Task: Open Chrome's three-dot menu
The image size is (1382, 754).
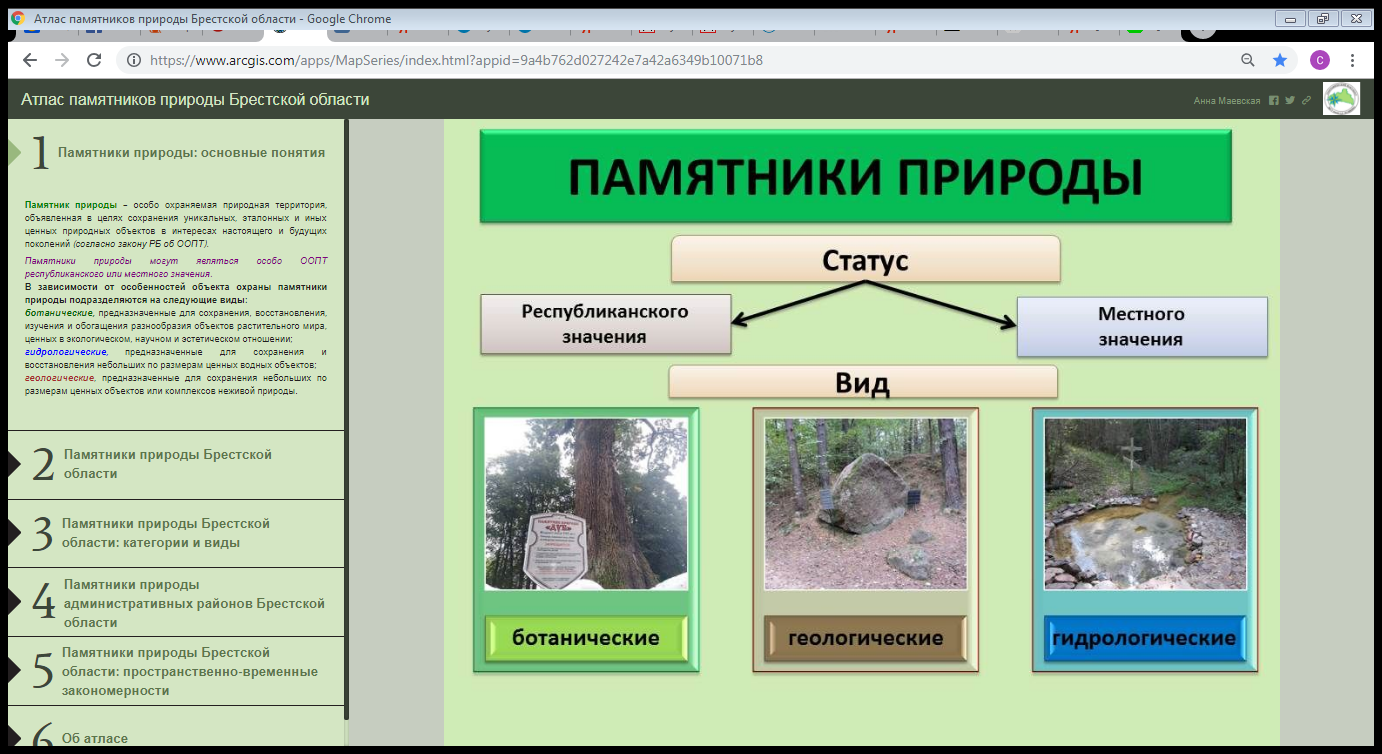Action: coord(1353,60)
